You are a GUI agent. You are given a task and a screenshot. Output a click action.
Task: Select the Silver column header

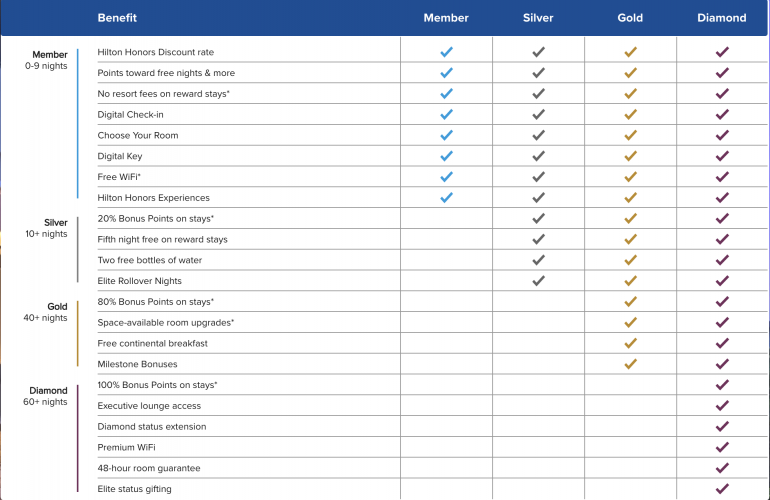click(x=538, y=18)
